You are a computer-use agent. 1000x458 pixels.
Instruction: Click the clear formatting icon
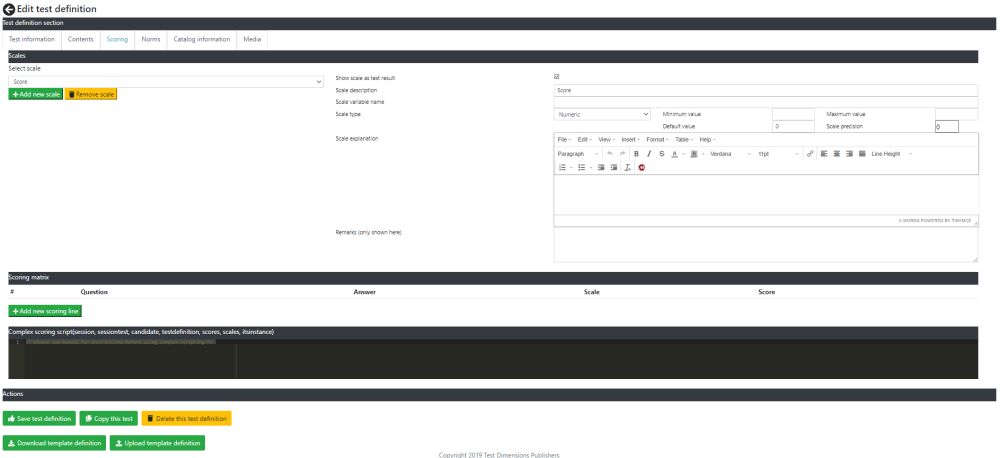(628, 167)
